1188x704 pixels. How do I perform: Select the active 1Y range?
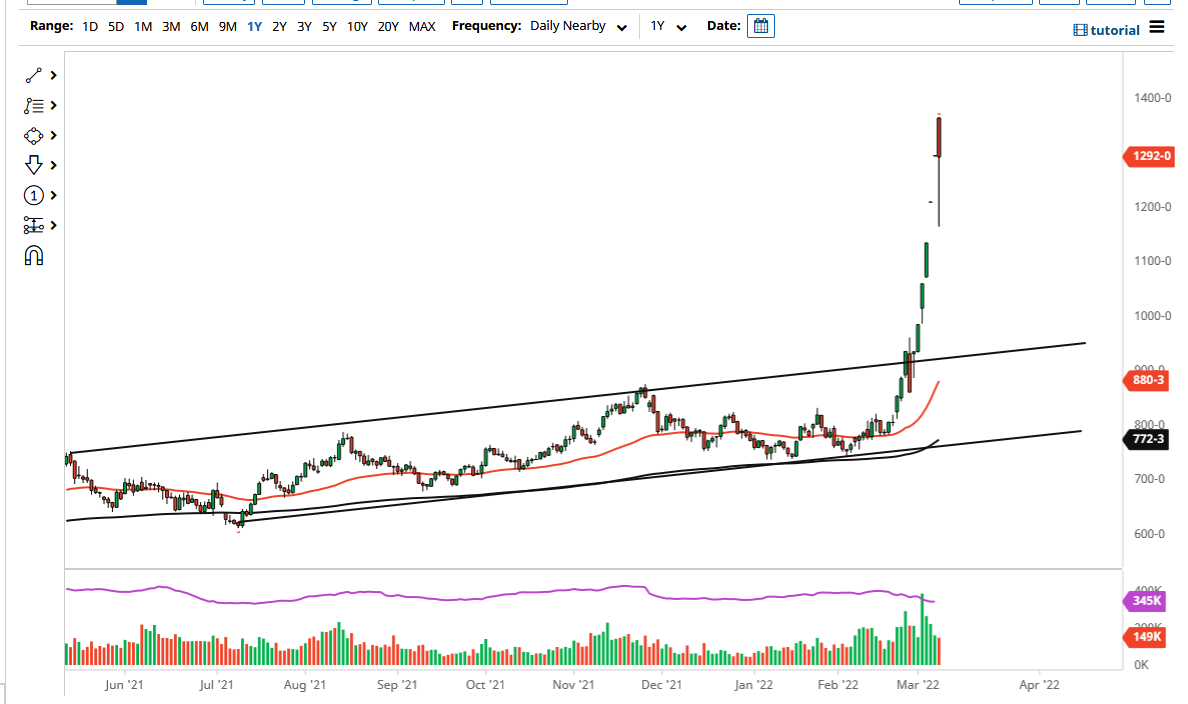255,27
